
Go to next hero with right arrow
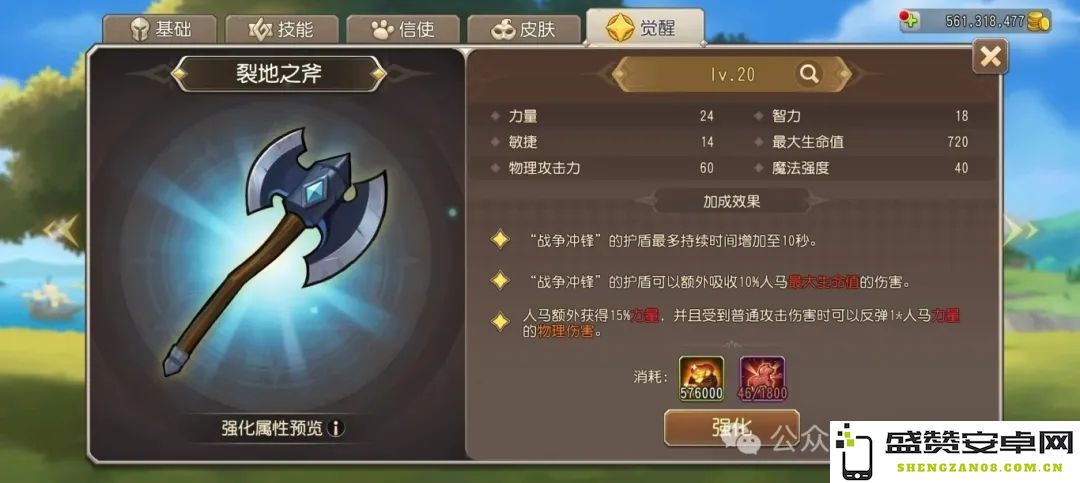click(1019, 230)
